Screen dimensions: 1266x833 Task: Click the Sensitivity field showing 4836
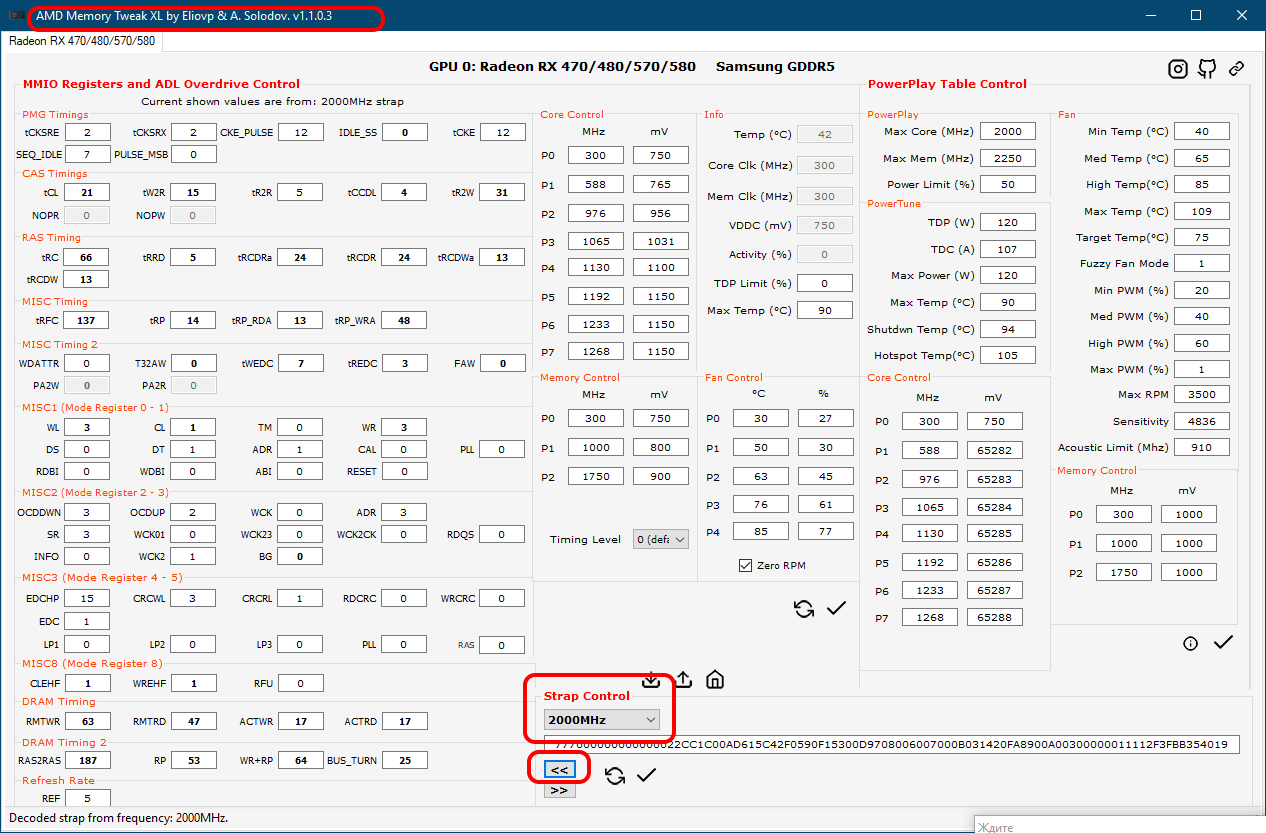(x=1202, y=421)
